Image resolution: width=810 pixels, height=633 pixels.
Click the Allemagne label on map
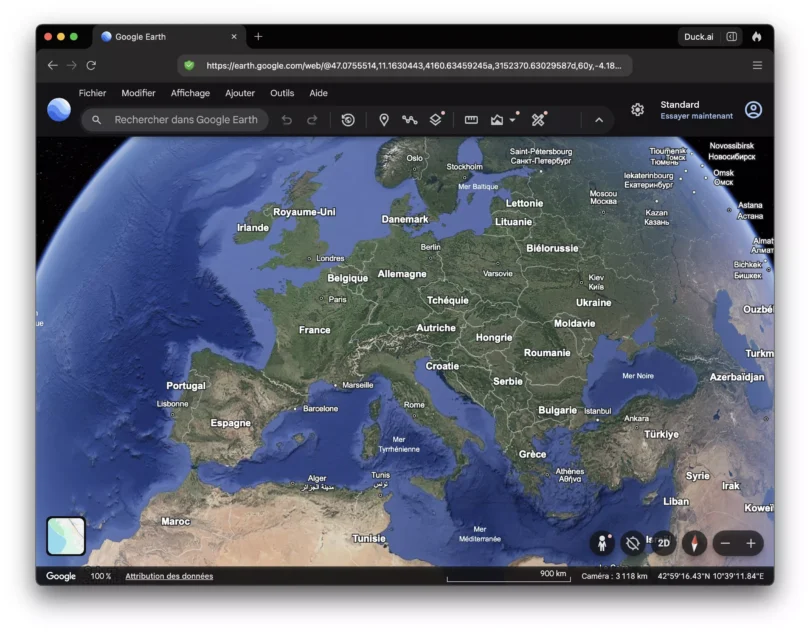point(402,274)
